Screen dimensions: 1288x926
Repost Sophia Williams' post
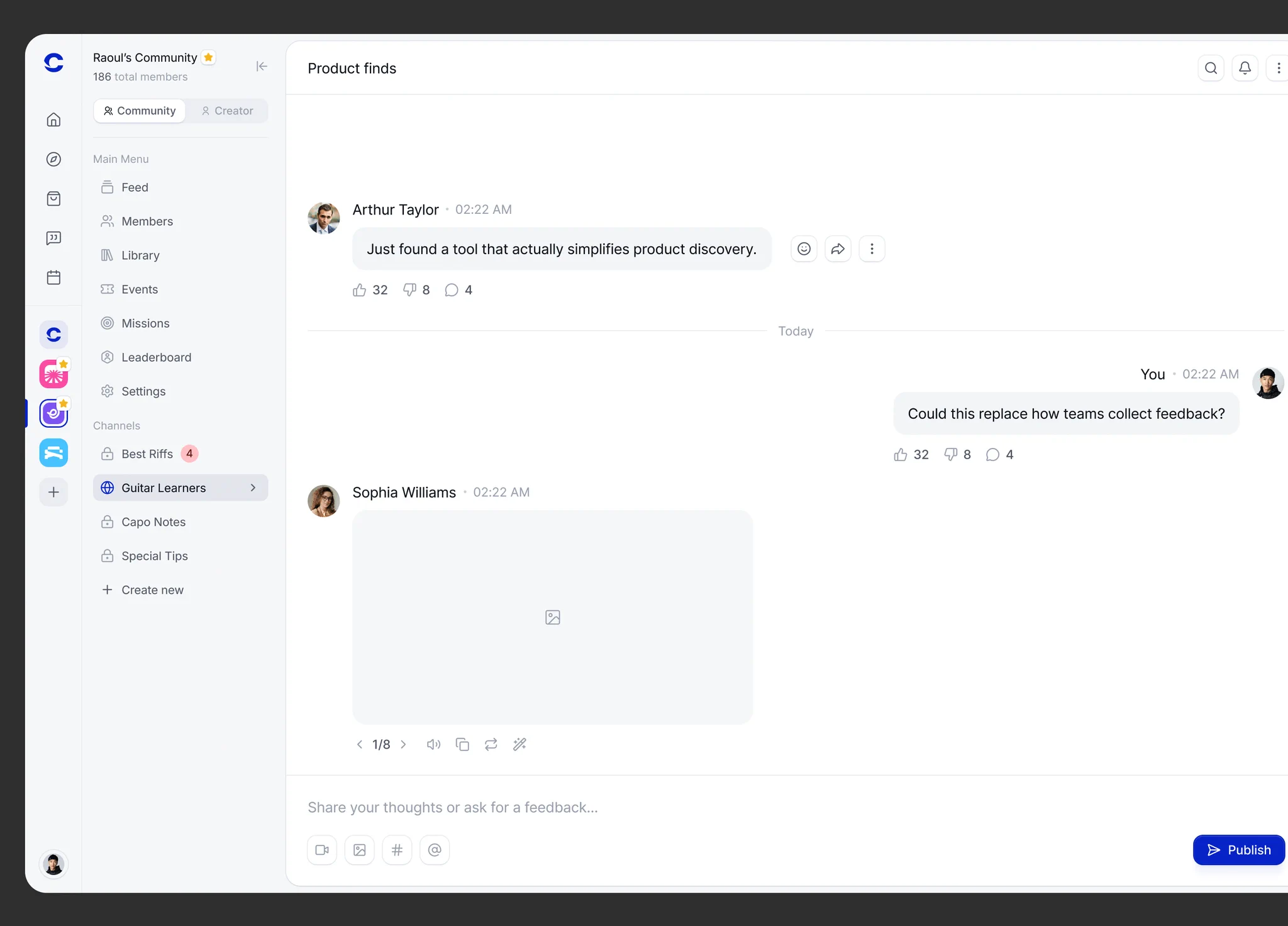[x=491, y=745]
